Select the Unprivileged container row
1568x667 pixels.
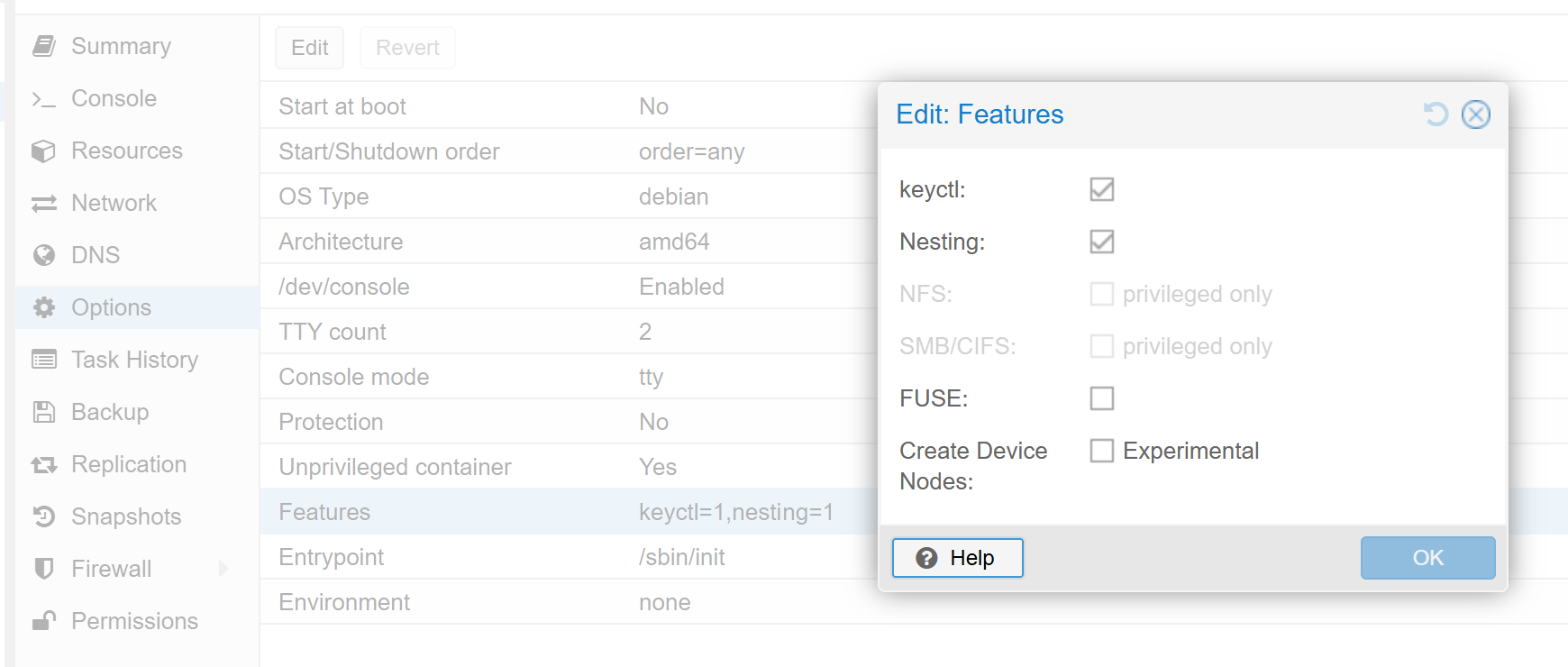pos(914,467)
